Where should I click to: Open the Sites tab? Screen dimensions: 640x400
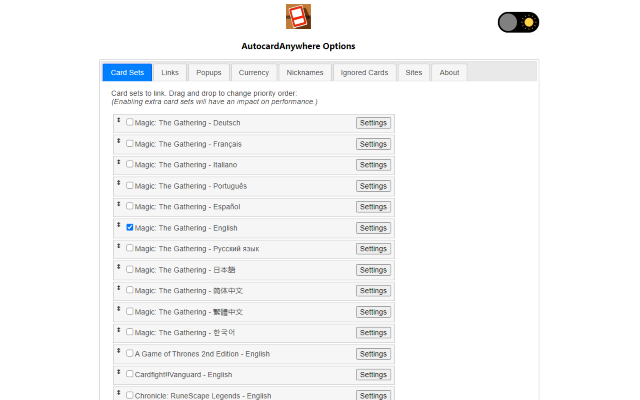pyautogui.click(x=413, y=73)
